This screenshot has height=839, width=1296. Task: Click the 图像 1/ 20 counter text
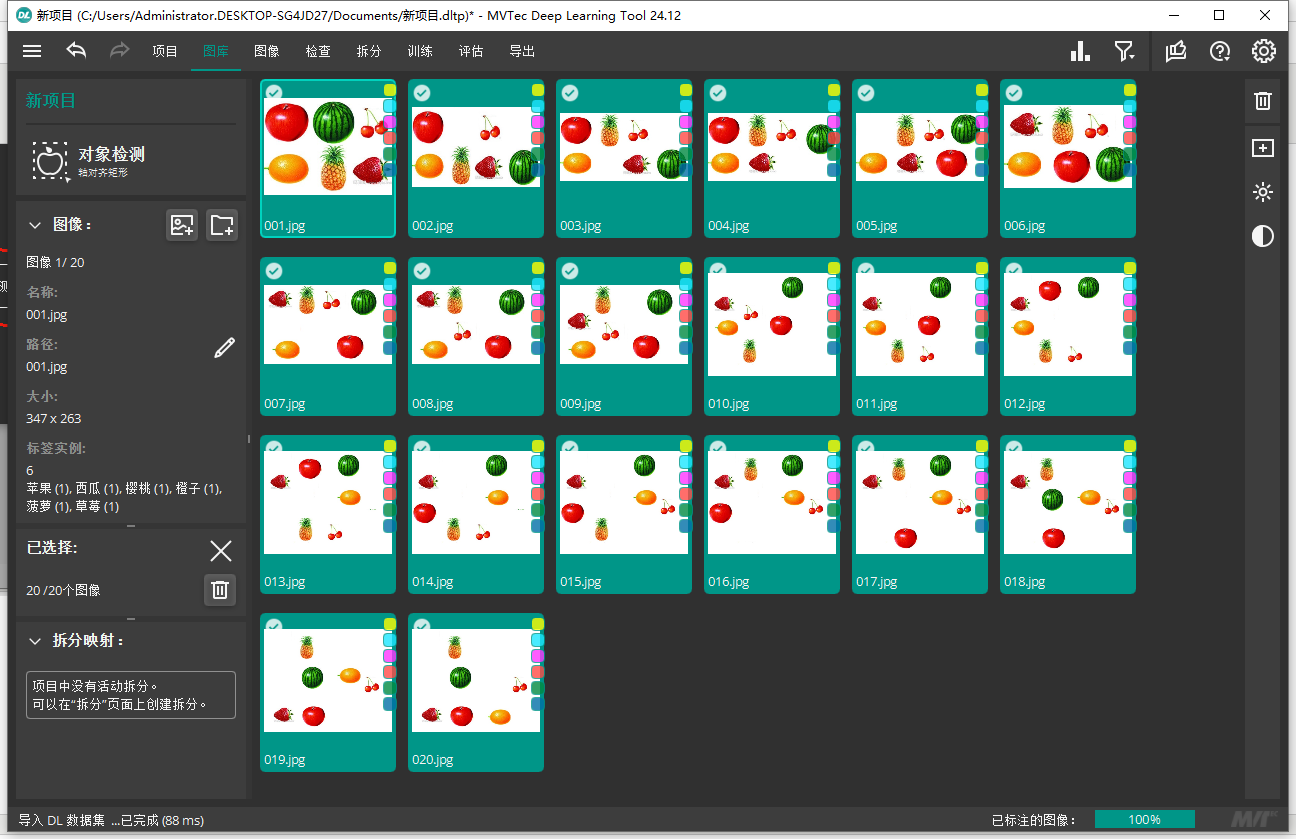pos(55,262)
